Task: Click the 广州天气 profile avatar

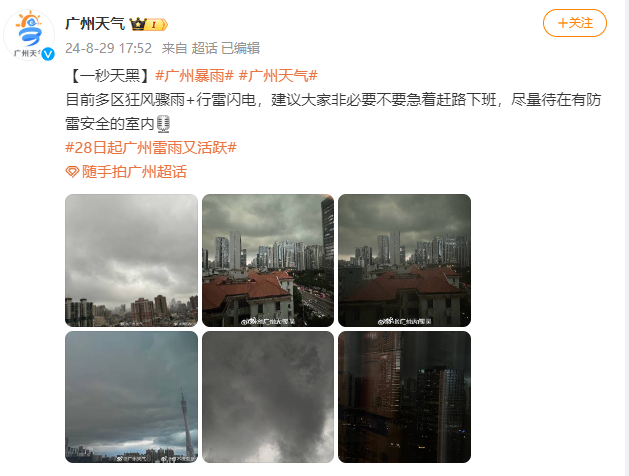Action: 29,35
